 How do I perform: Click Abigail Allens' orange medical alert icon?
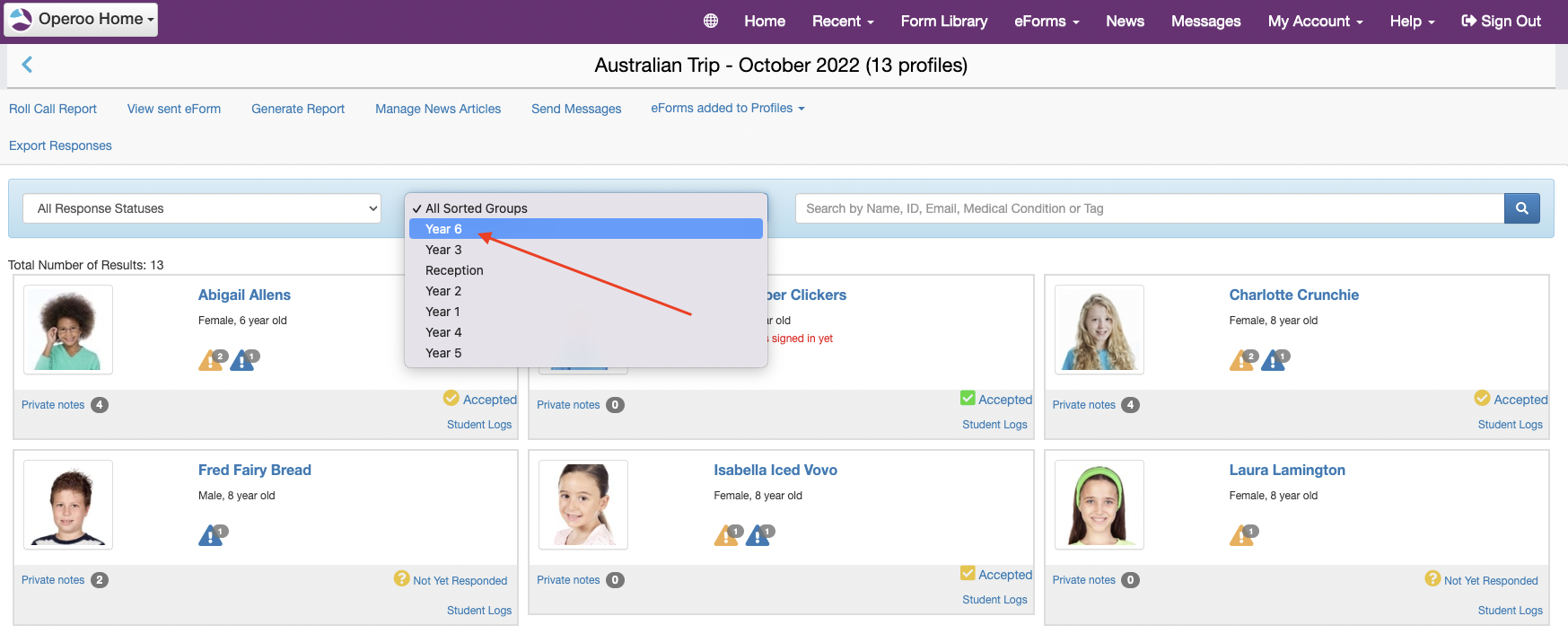pyautogui.click(x=211, y=361)
